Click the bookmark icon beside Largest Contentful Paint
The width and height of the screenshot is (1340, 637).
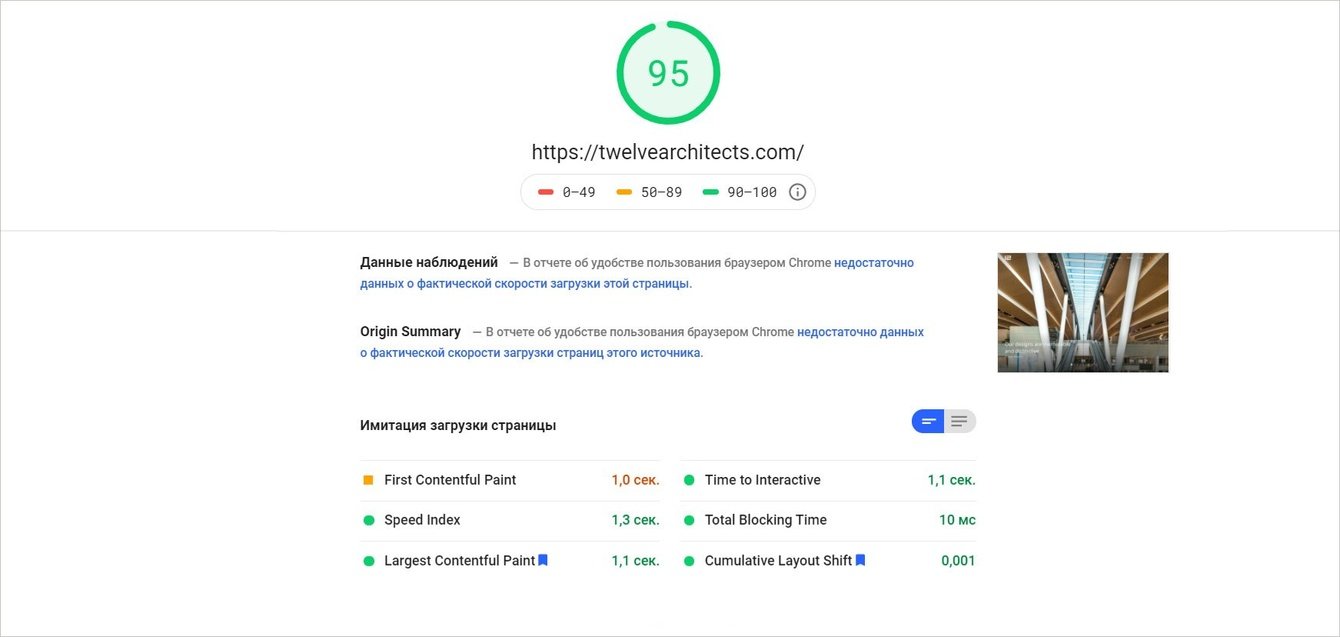[x=543, y=560]
